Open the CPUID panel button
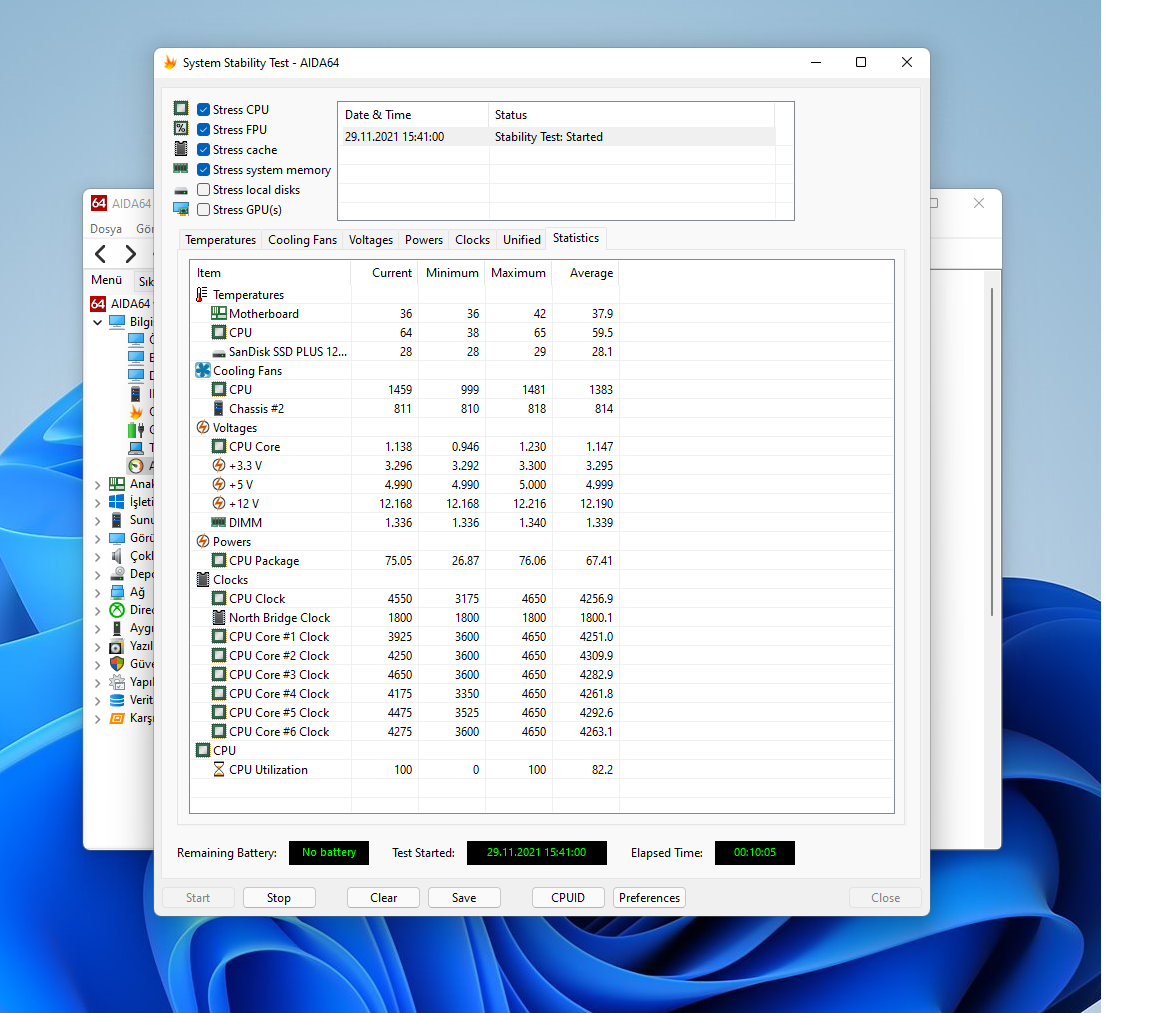1152x1013 pixels. coord(568,898)
